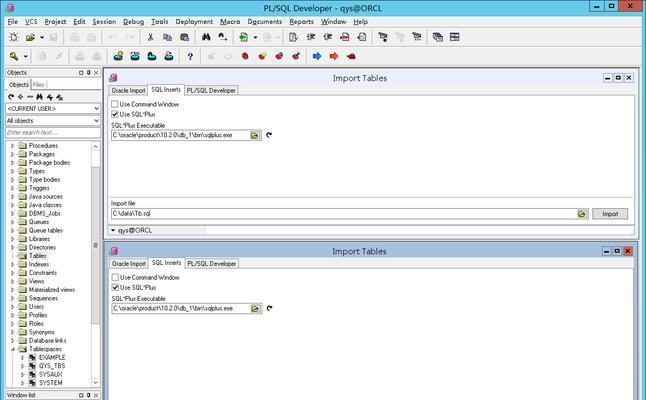Open the Reports menu
The height and width of the screenshot is (400, 646).
pos(301,21)
